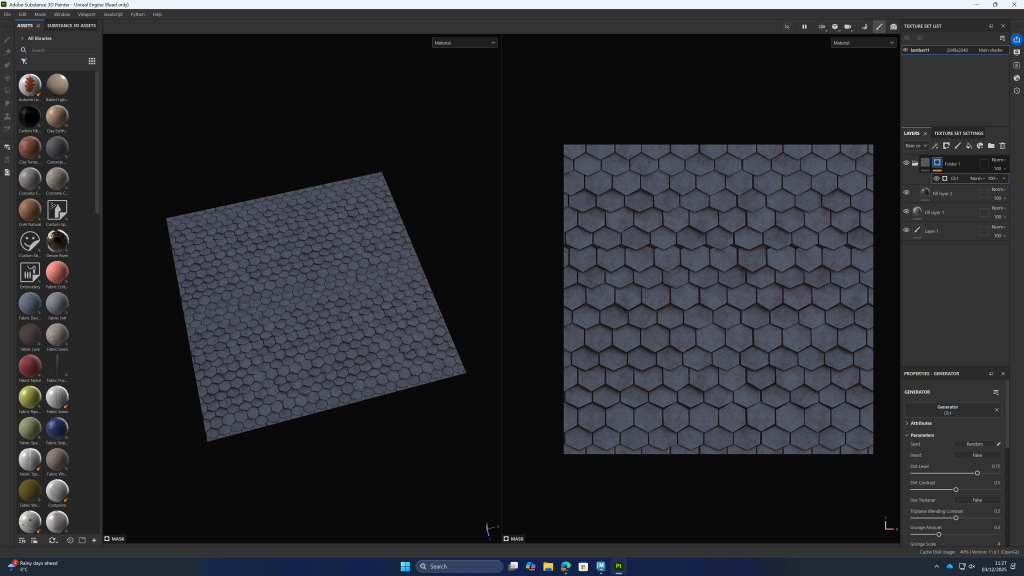This screenshot has height=576, width=1024.
Task: Open the Viewport menu
Action: tap(87, 14)
